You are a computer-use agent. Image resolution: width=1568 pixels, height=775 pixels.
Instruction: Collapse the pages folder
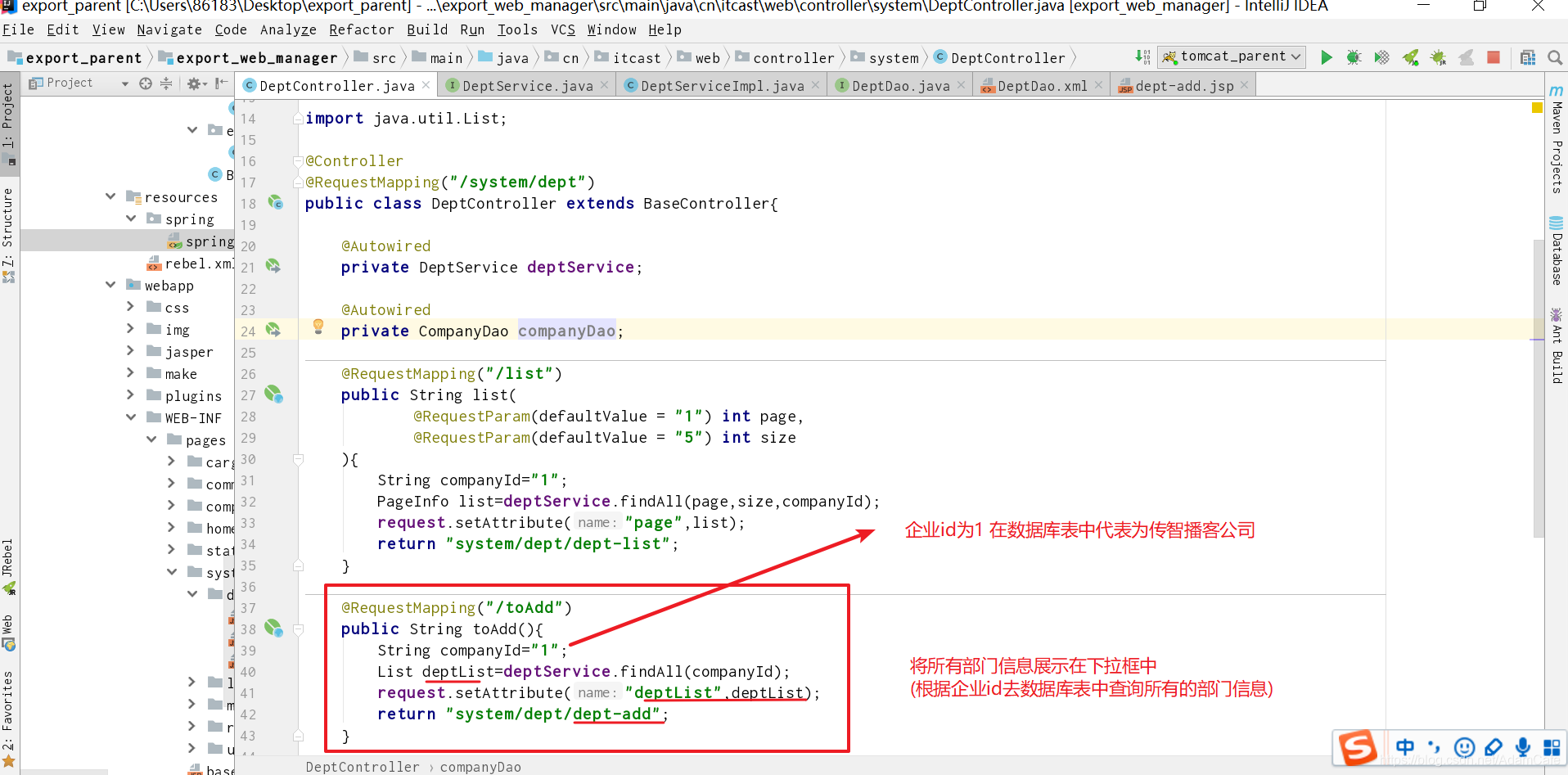(151, 439)
